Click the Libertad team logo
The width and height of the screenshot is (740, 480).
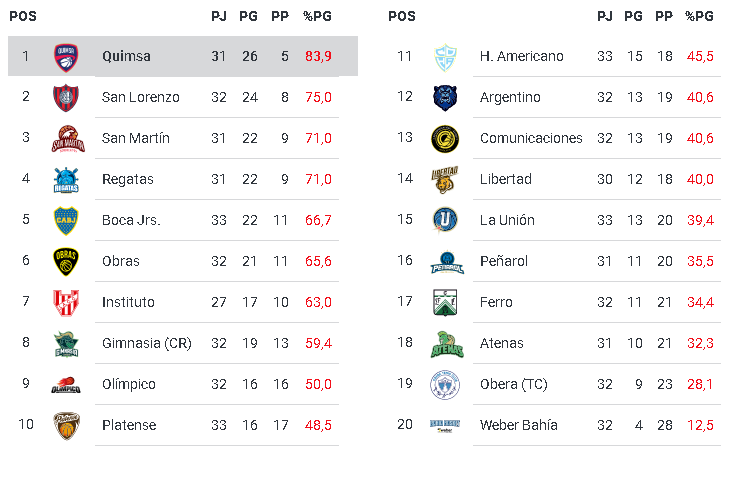click(444, 179)
